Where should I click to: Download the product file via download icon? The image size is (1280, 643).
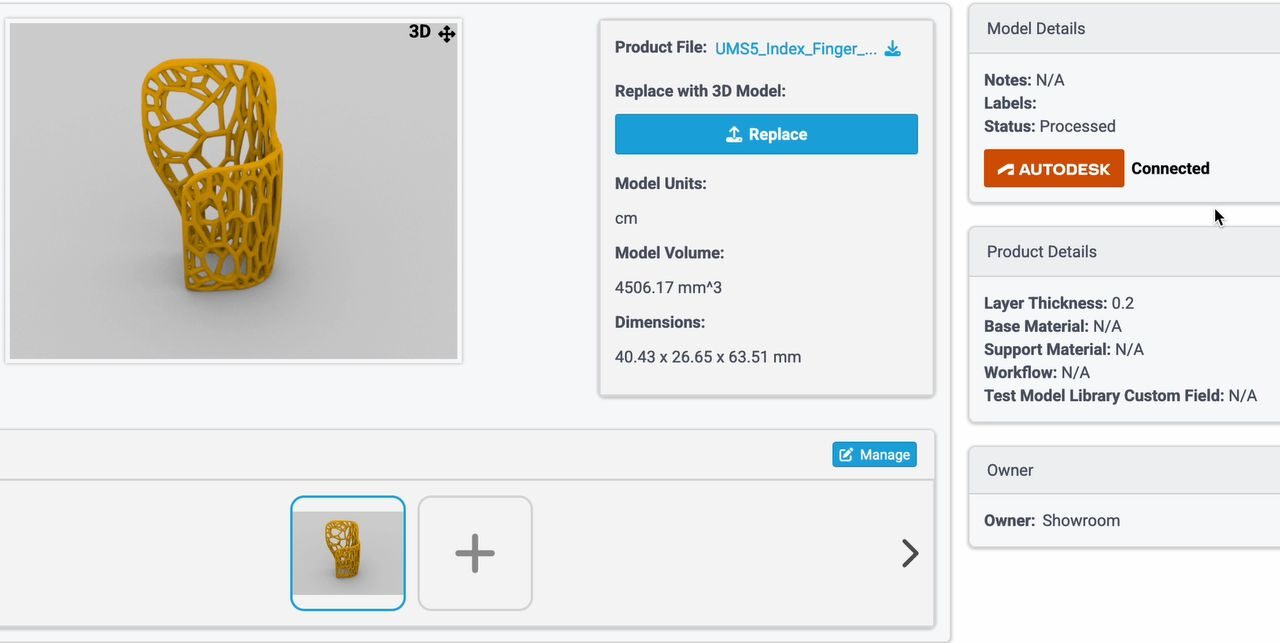[893, 48]
